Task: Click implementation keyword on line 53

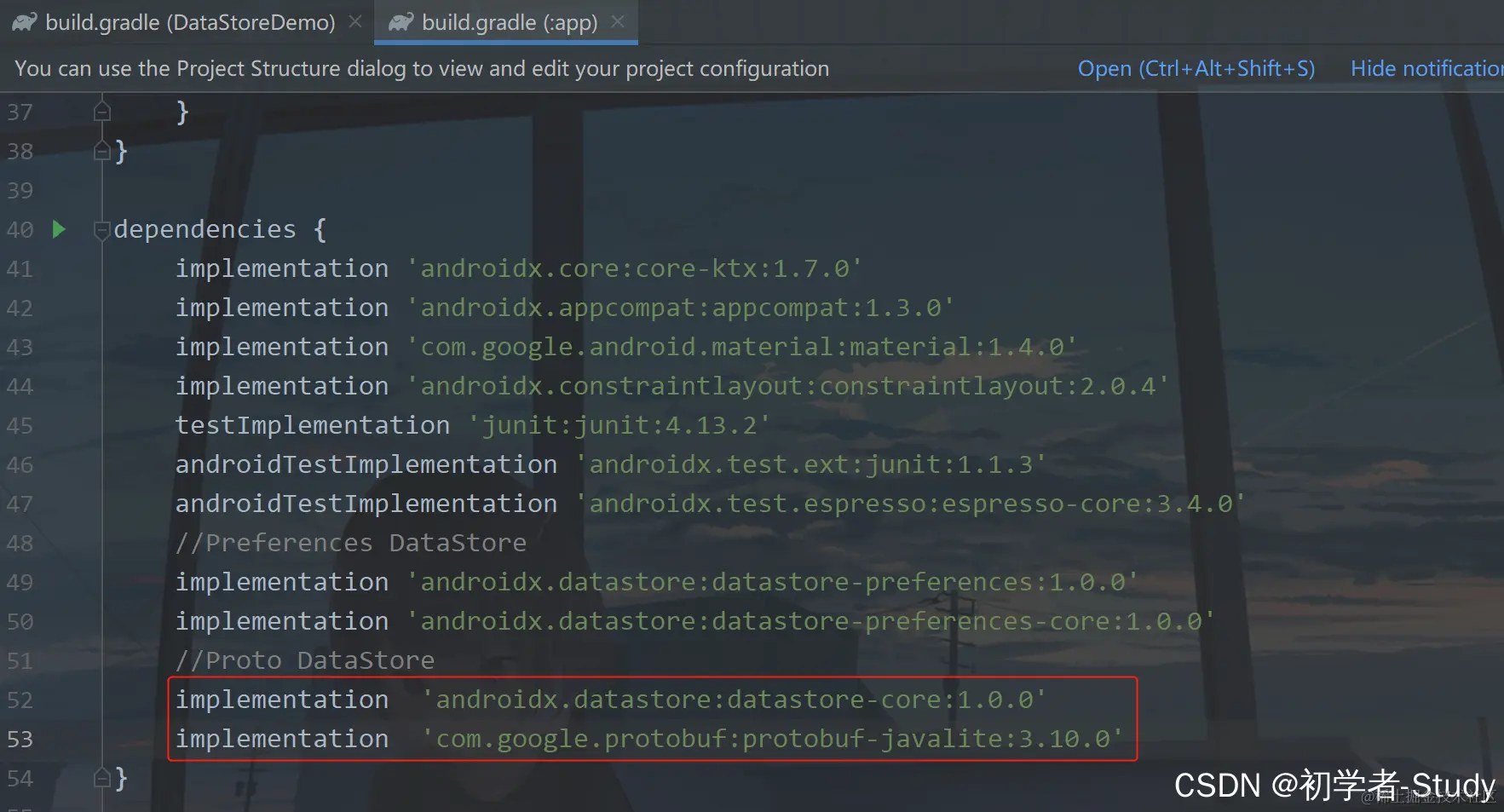Action: coord(282,739)
